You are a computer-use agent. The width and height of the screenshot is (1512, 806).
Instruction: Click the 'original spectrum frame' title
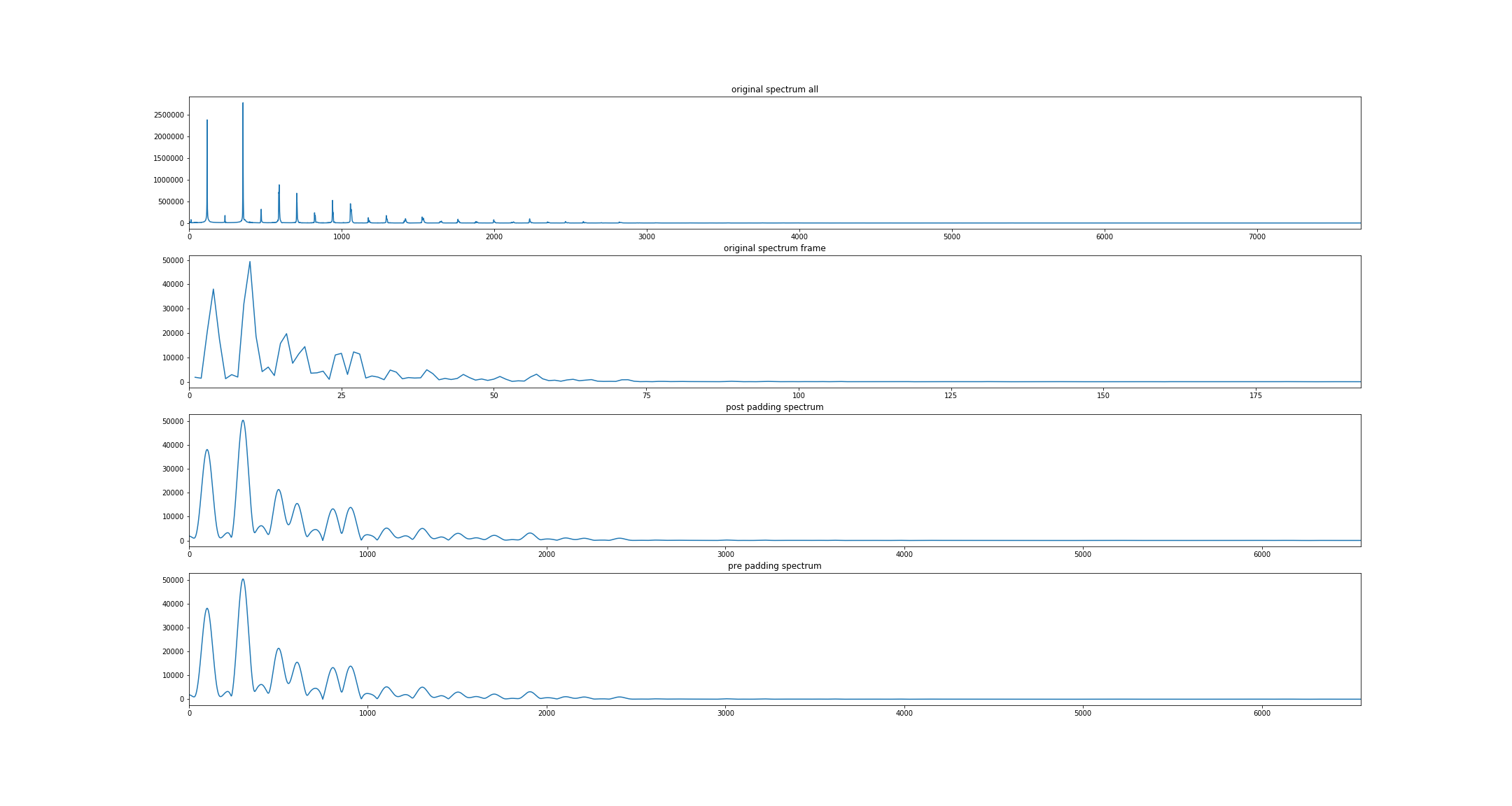tap(774, 248)
